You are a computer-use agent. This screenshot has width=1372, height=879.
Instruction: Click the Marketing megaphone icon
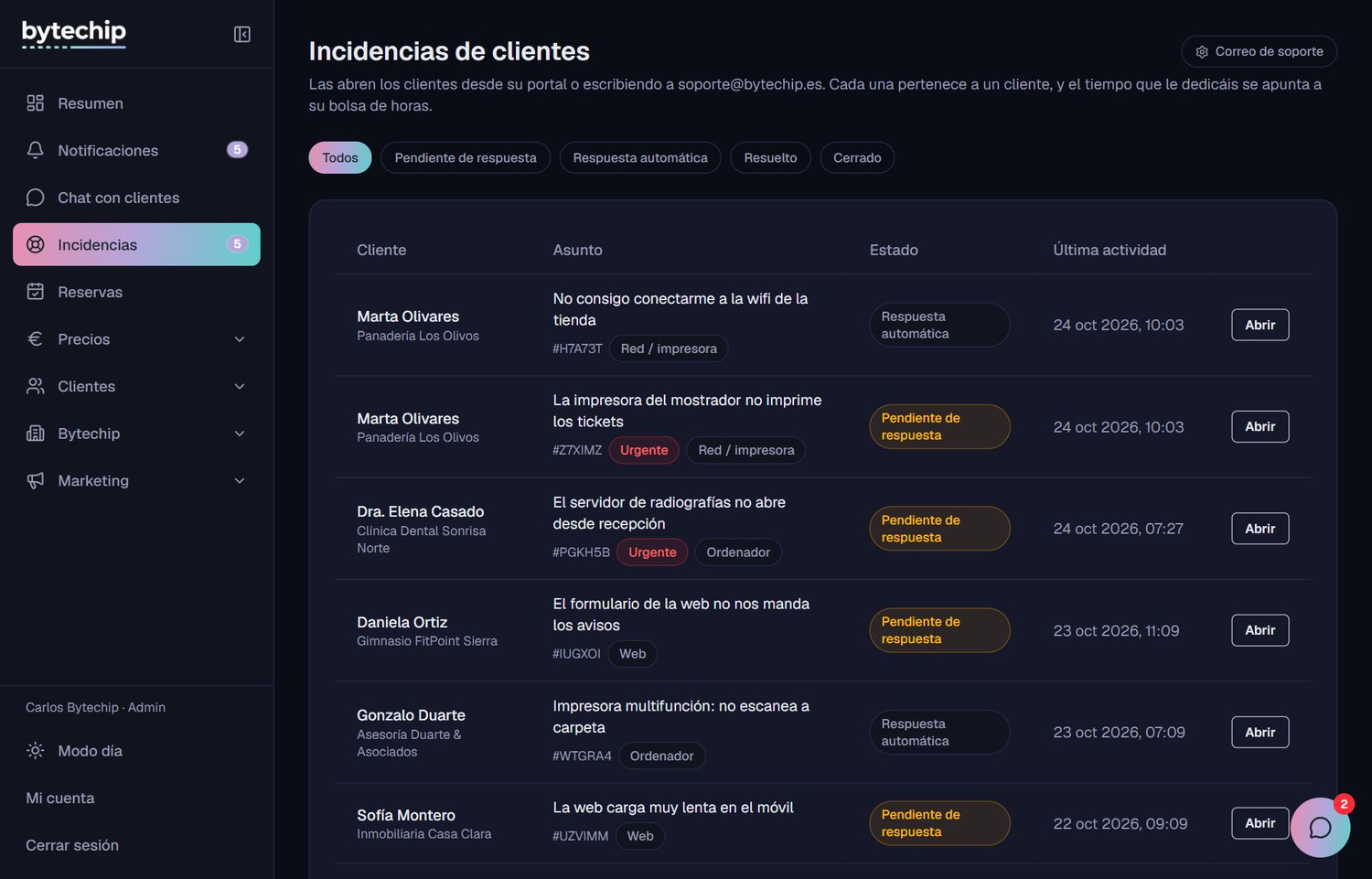[x=36, y=480]
